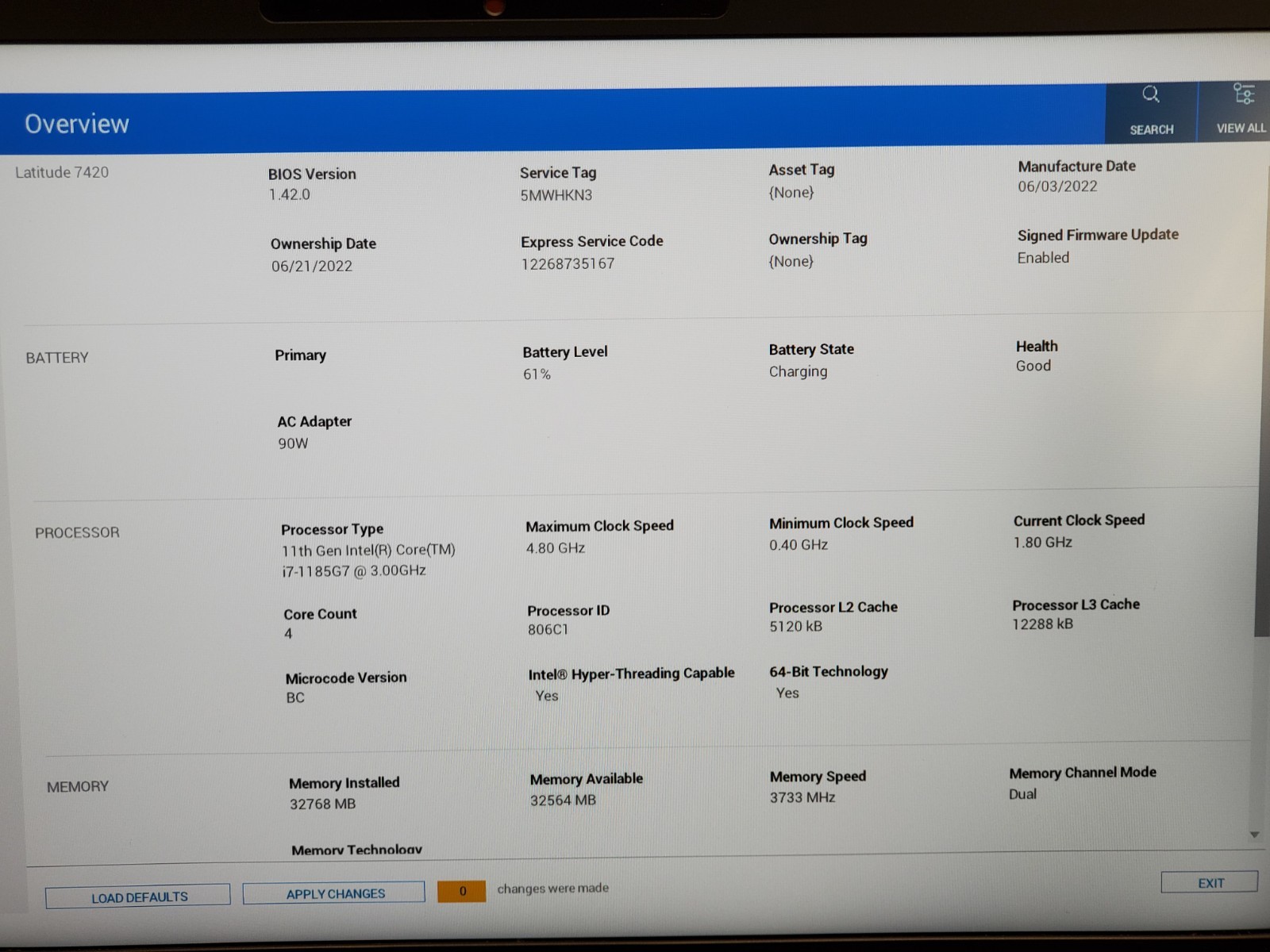Click the orange changes counter showing 0
This screenshot has width=1270, height=952.
coord(461,891)
